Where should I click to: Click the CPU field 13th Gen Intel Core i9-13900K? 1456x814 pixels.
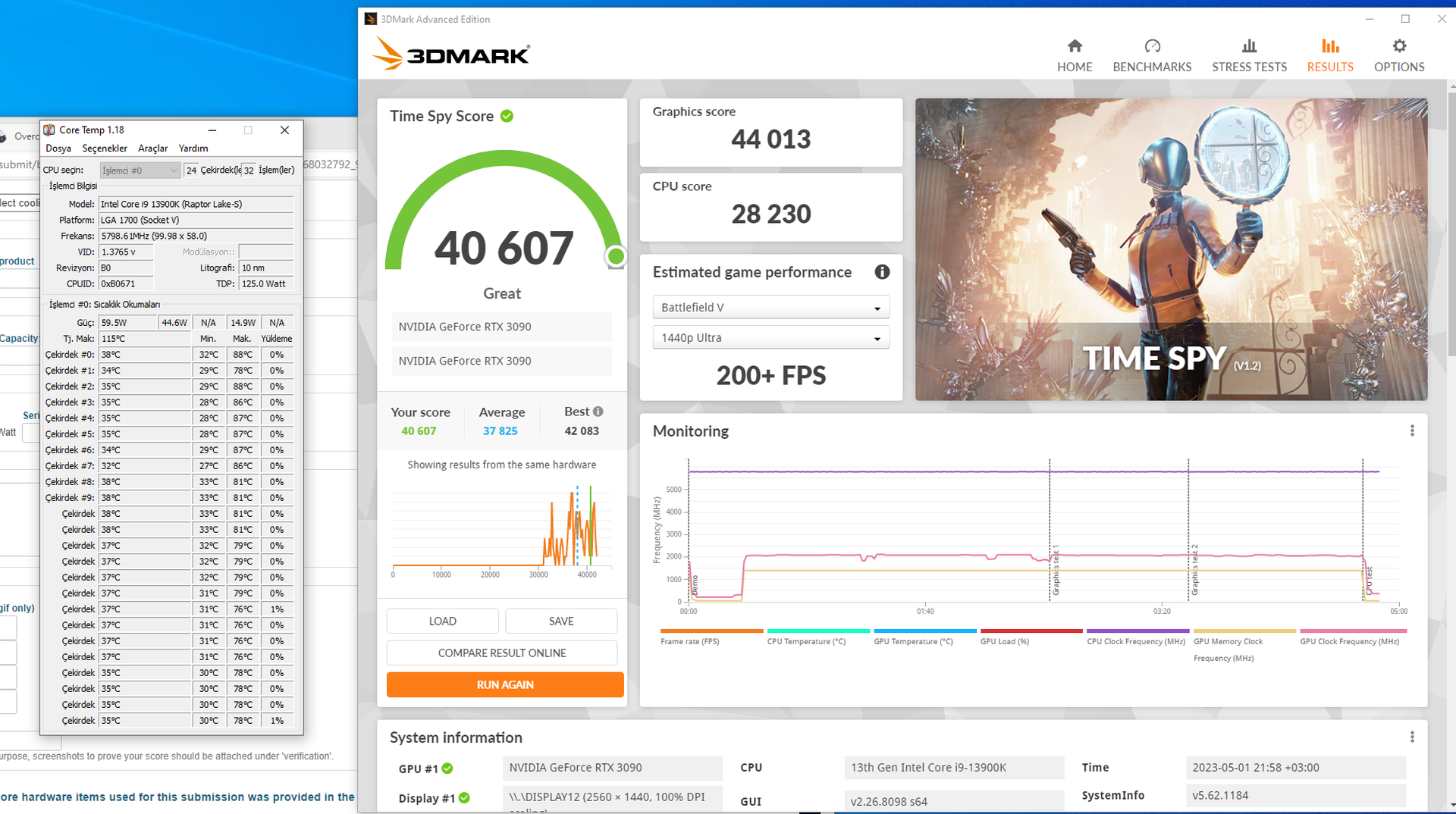tap(954, 768)
